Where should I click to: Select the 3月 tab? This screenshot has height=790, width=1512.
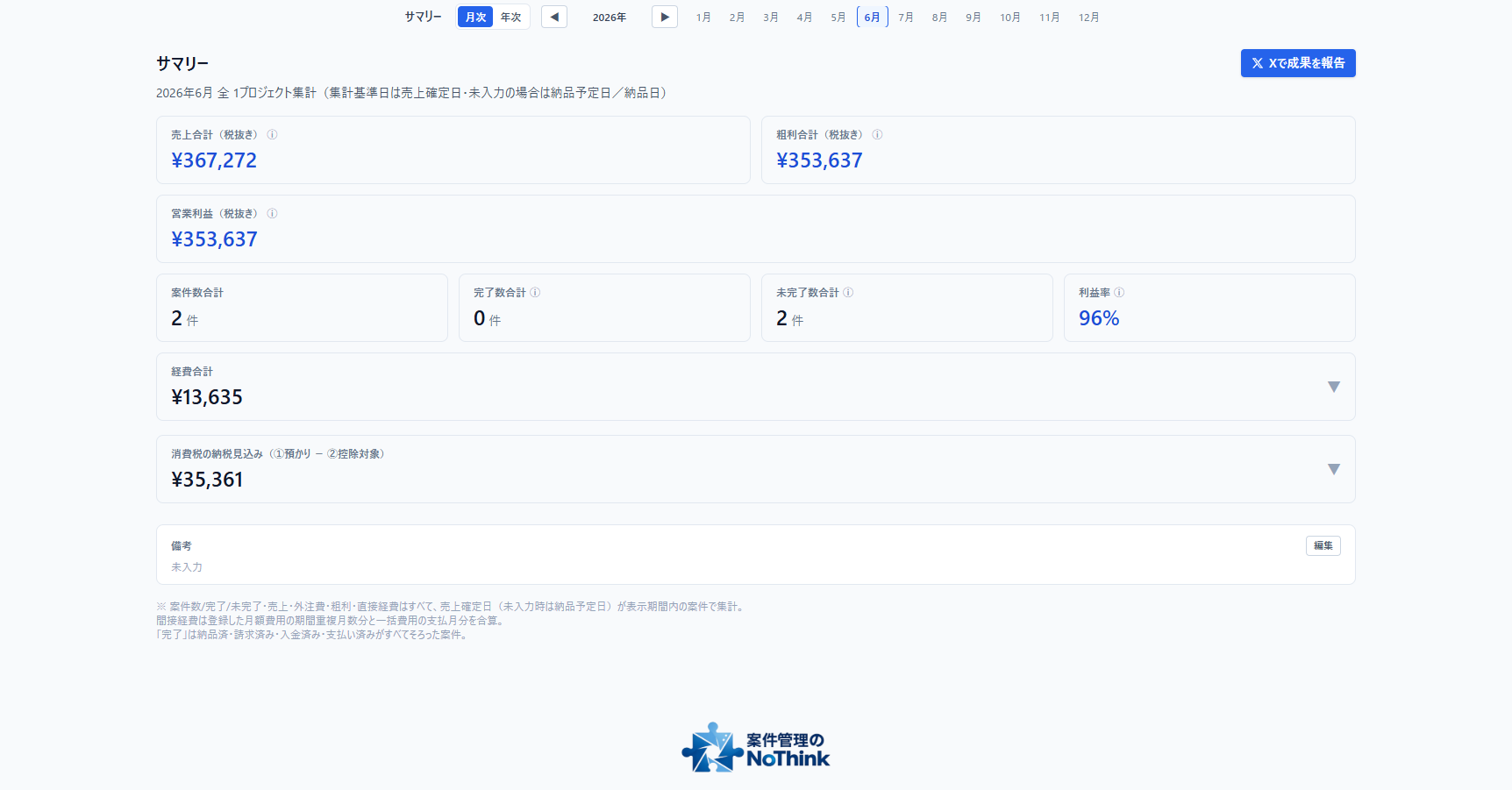[x=771, y=18]
